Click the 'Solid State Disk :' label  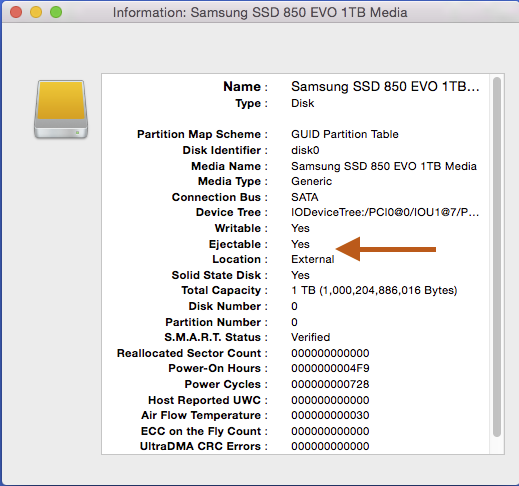pyautogui.click(x=220, y=275)
